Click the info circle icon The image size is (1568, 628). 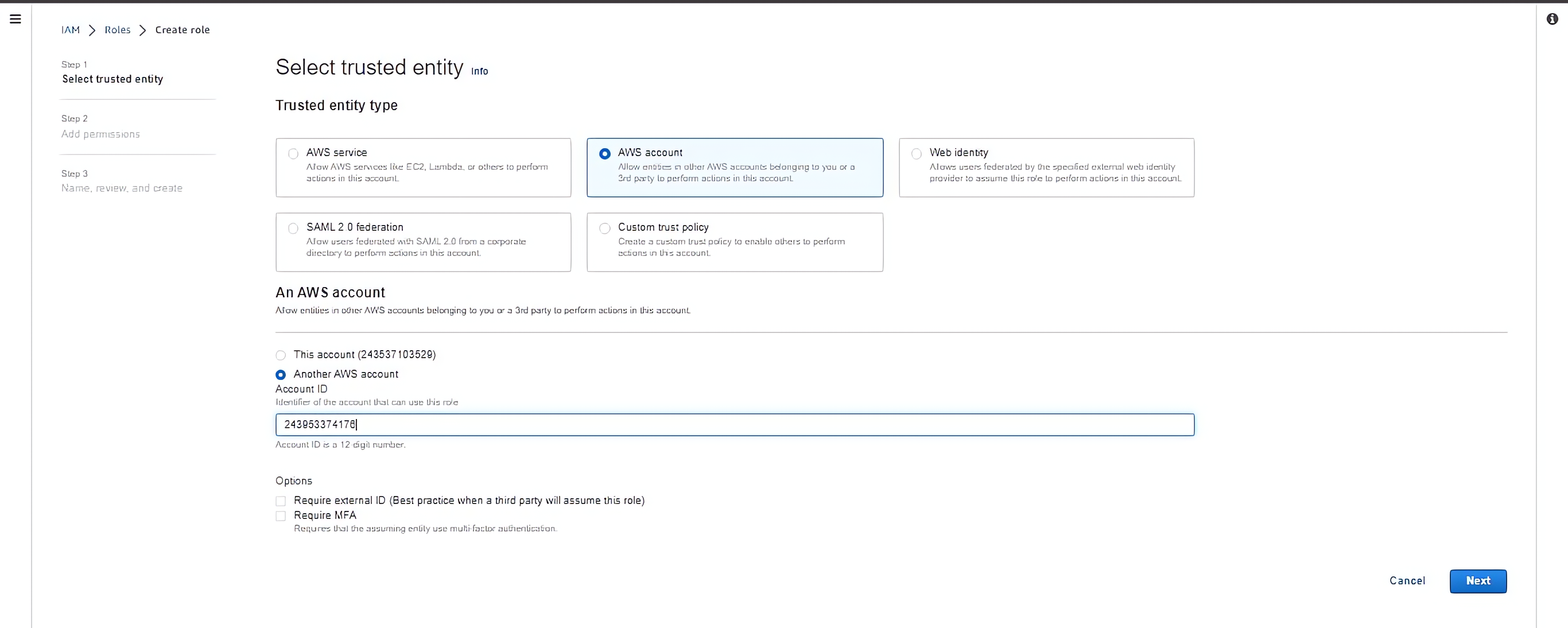click(x=1552, y=19)
